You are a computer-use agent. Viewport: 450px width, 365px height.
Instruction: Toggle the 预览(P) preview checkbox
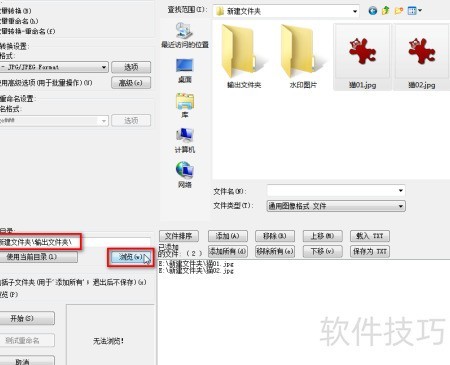tap(9, 295)
